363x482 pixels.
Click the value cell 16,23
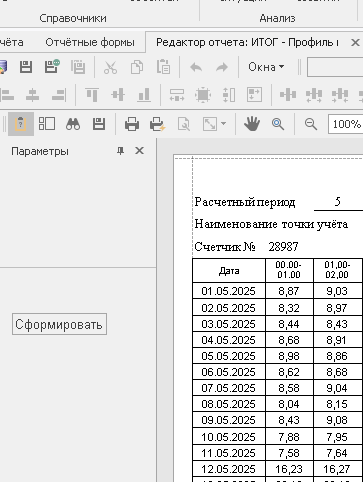coord(289,469)
